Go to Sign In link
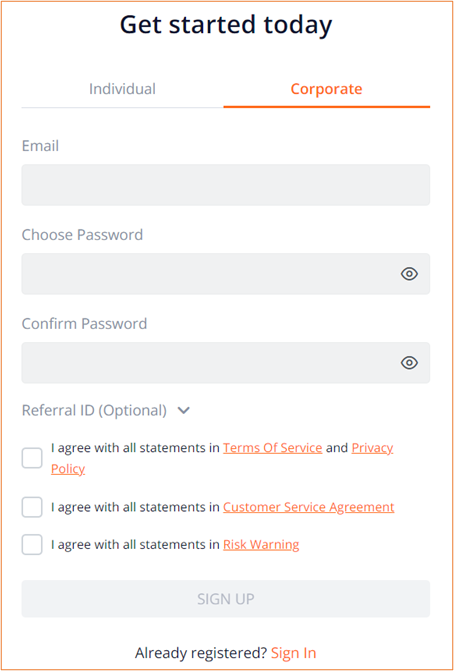The height and width of the screenshot is (671, 454). [x=294, y=653]
